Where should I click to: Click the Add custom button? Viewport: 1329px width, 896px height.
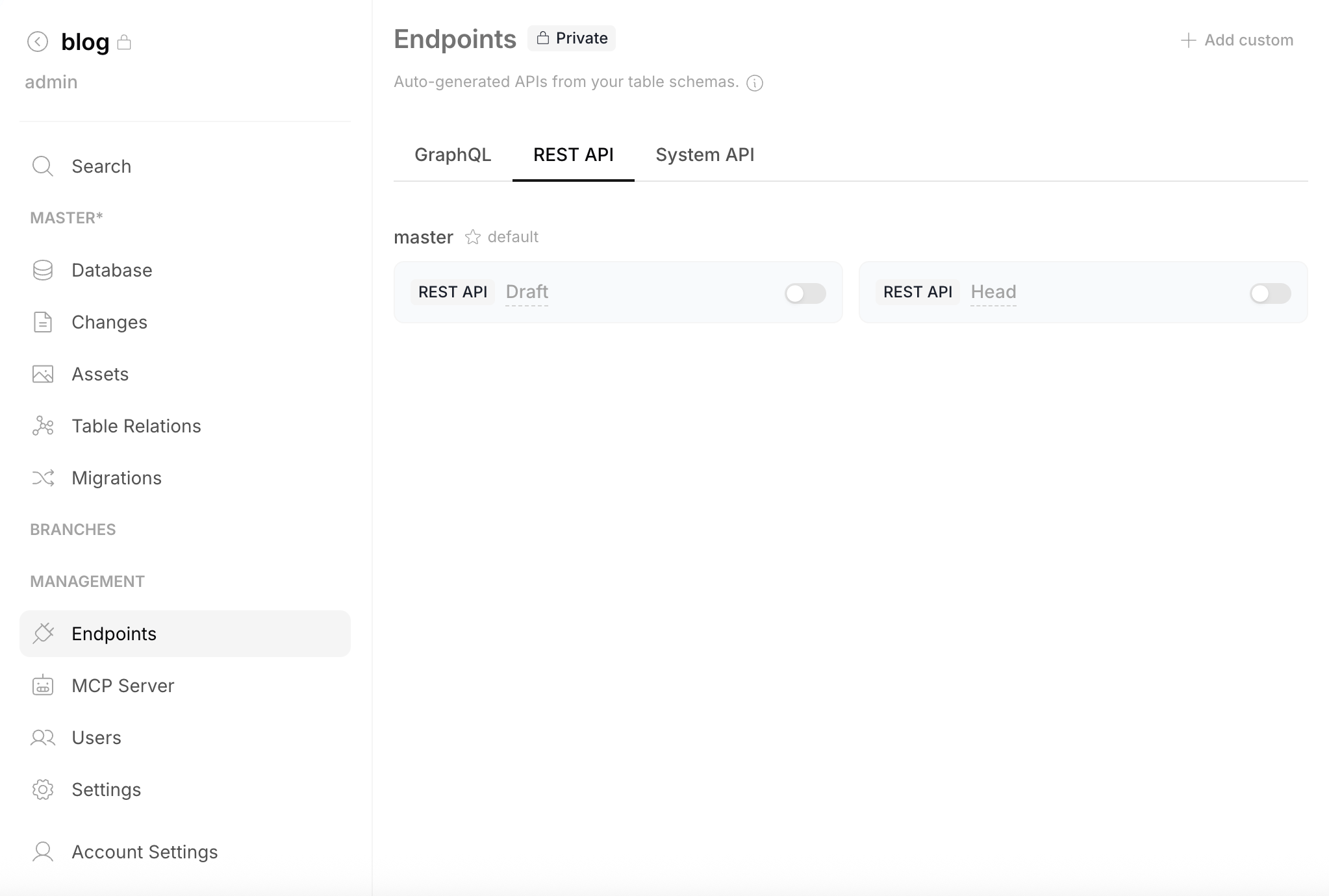[1236, 40]
